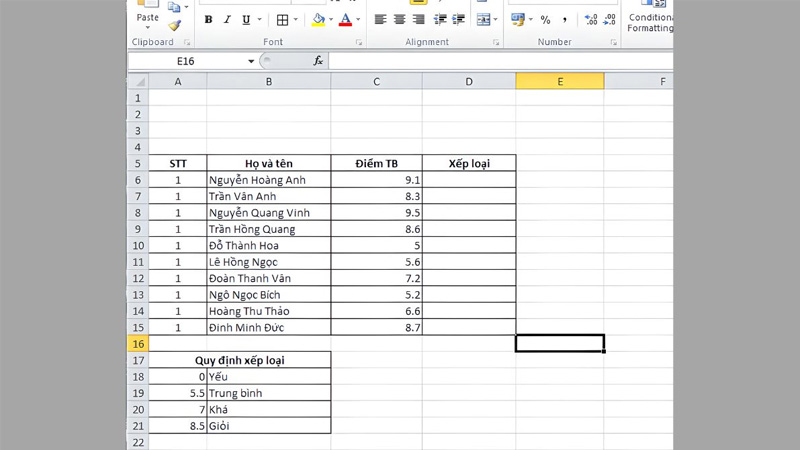The height and width of the screenshot is (450, 800).
Task: Select cell 'Trần Vân Anh'
Action: (269, 196)
